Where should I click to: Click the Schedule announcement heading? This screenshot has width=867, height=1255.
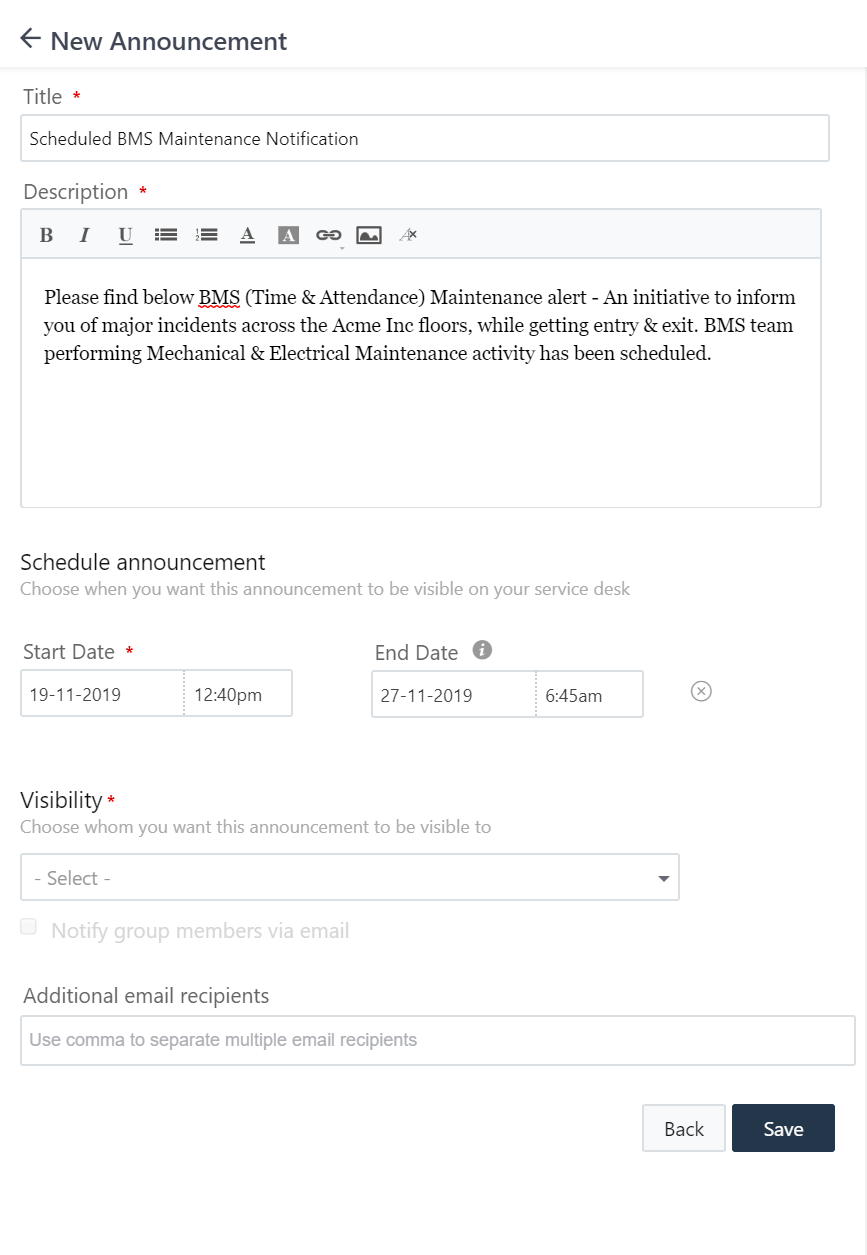(x=143, y=561)
